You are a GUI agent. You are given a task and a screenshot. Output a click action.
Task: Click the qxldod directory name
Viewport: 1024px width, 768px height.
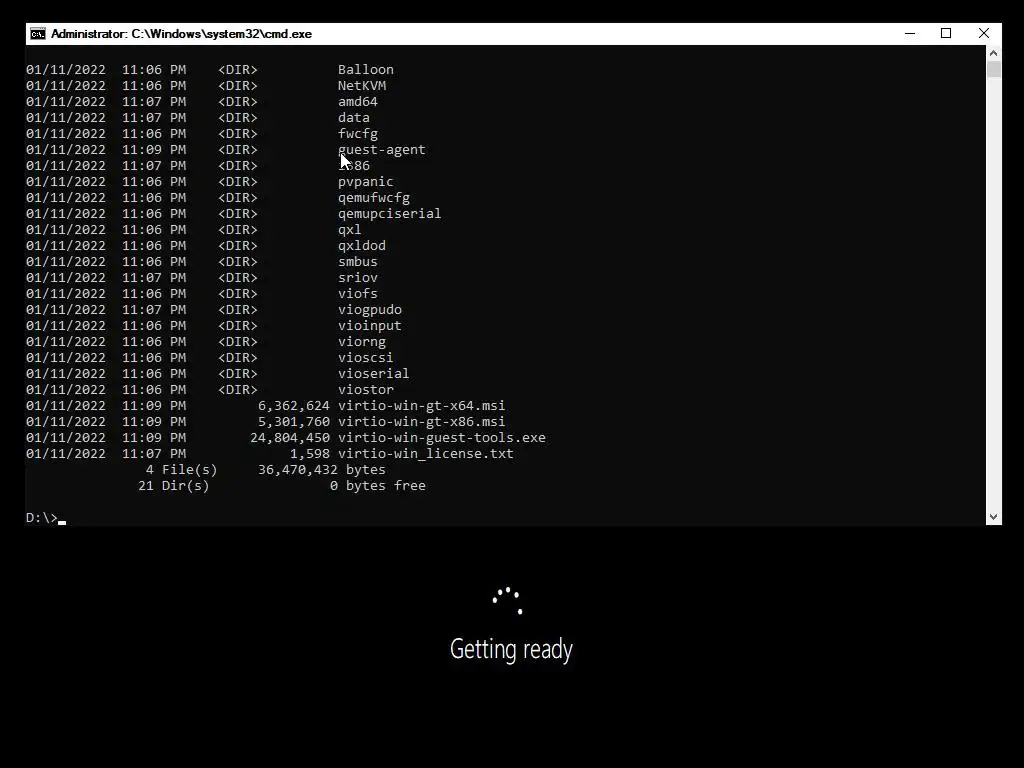point(362,246)
